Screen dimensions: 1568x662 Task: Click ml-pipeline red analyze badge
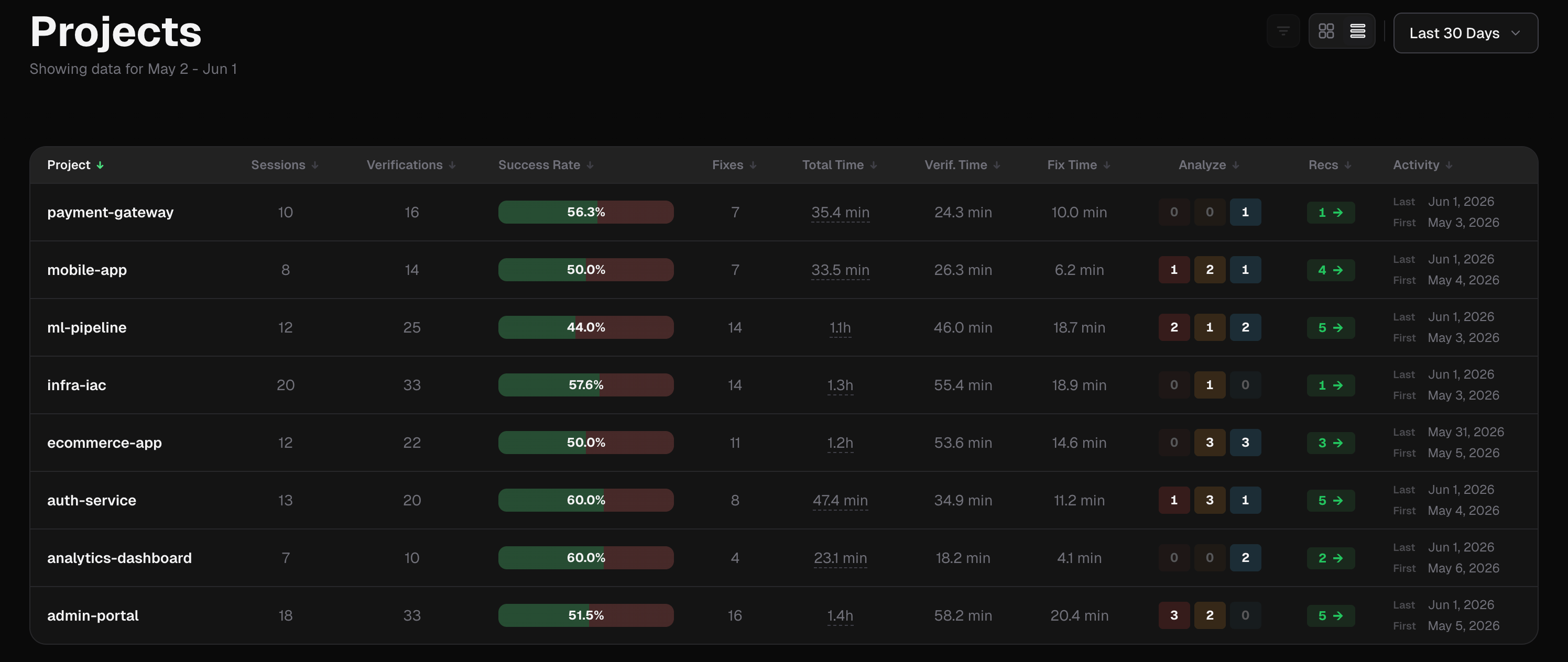(1174, 327)
